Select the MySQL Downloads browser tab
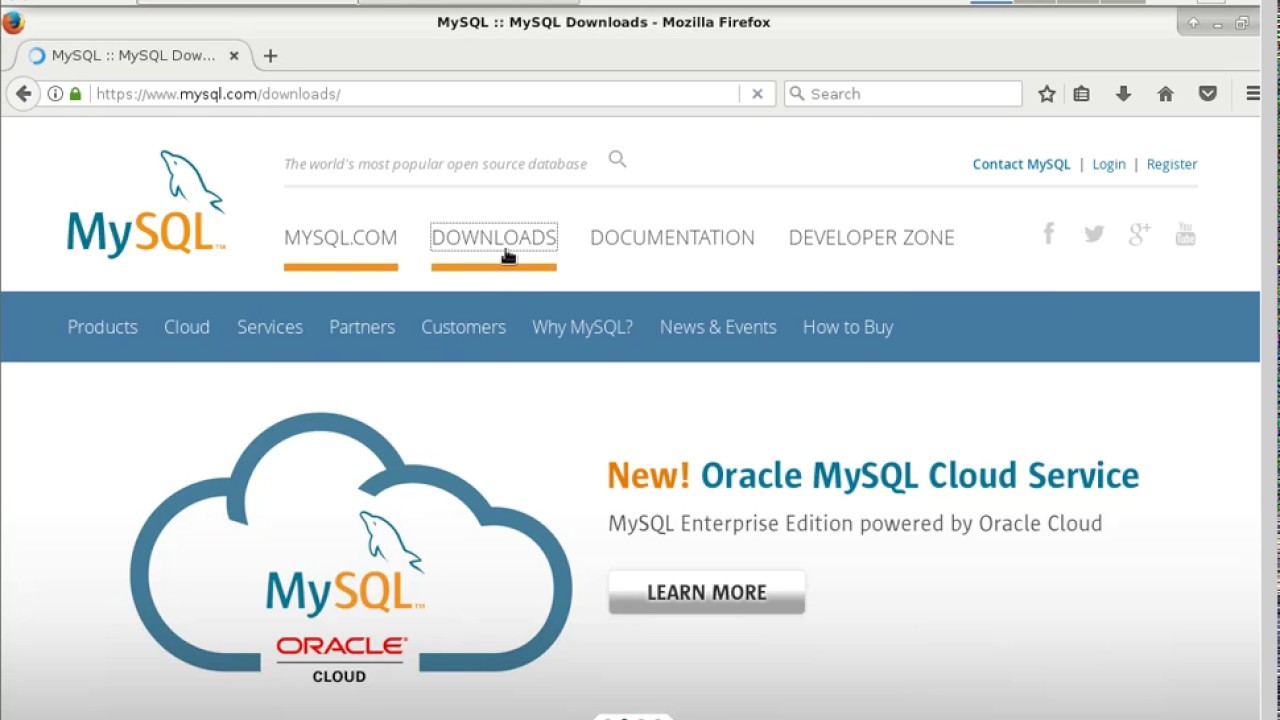 [x=133, y=56]
